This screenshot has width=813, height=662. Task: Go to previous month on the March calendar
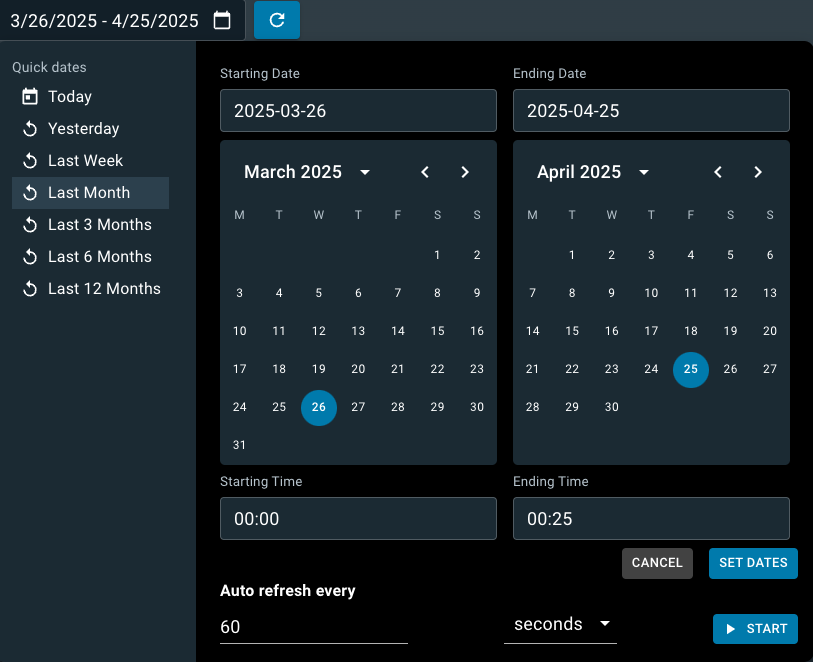coord(424,171)
